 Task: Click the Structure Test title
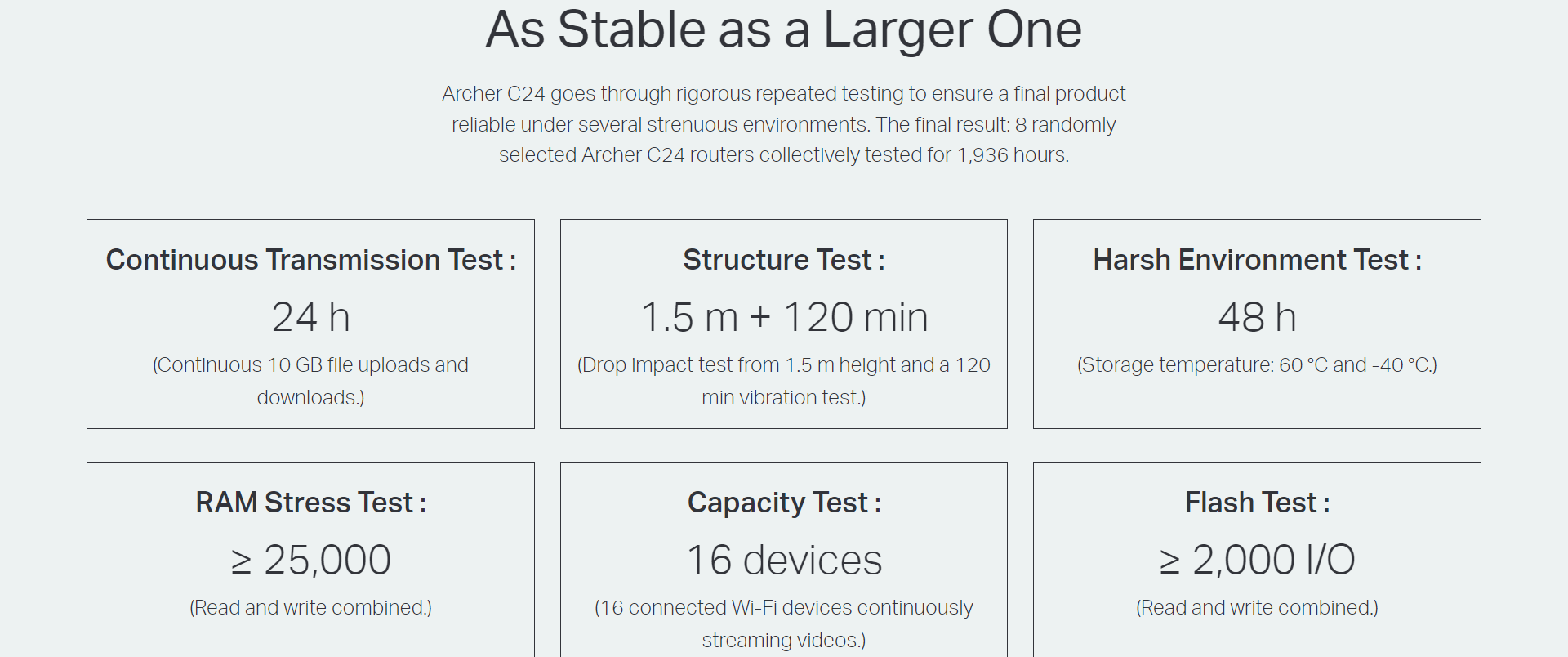click(x=784, y=260)
